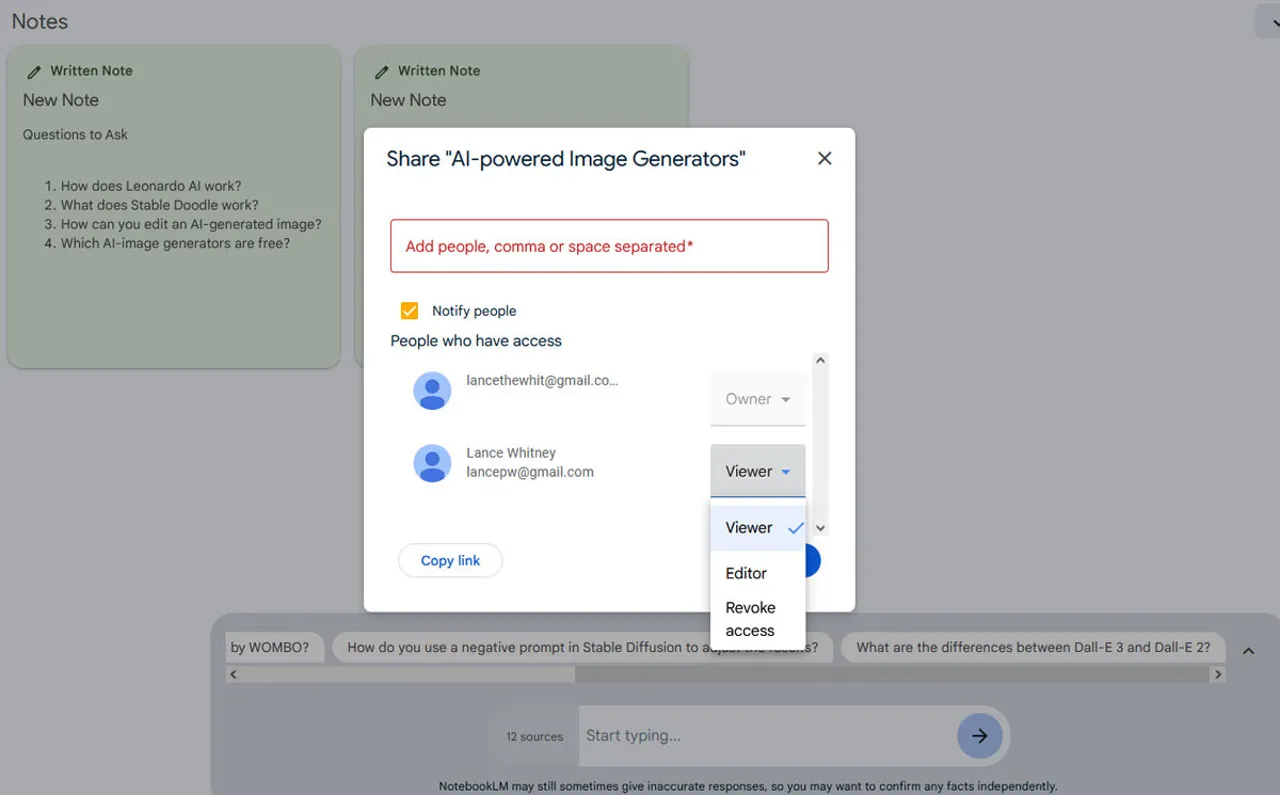
Task: Click the access list scroll down arrow
Action: point(820,528)
